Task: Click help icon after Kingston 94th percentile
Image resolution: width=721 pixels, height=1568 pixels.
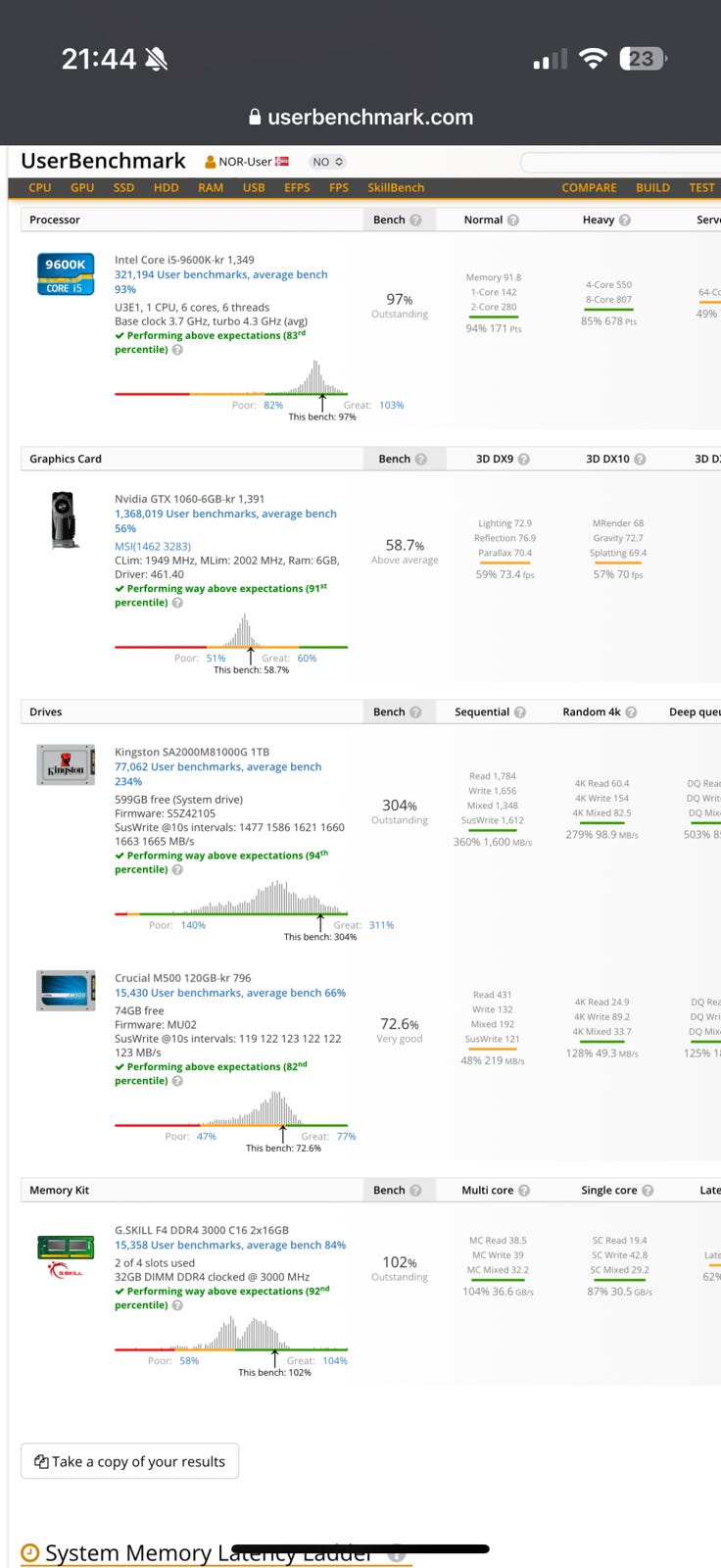Action: [177, 869]
